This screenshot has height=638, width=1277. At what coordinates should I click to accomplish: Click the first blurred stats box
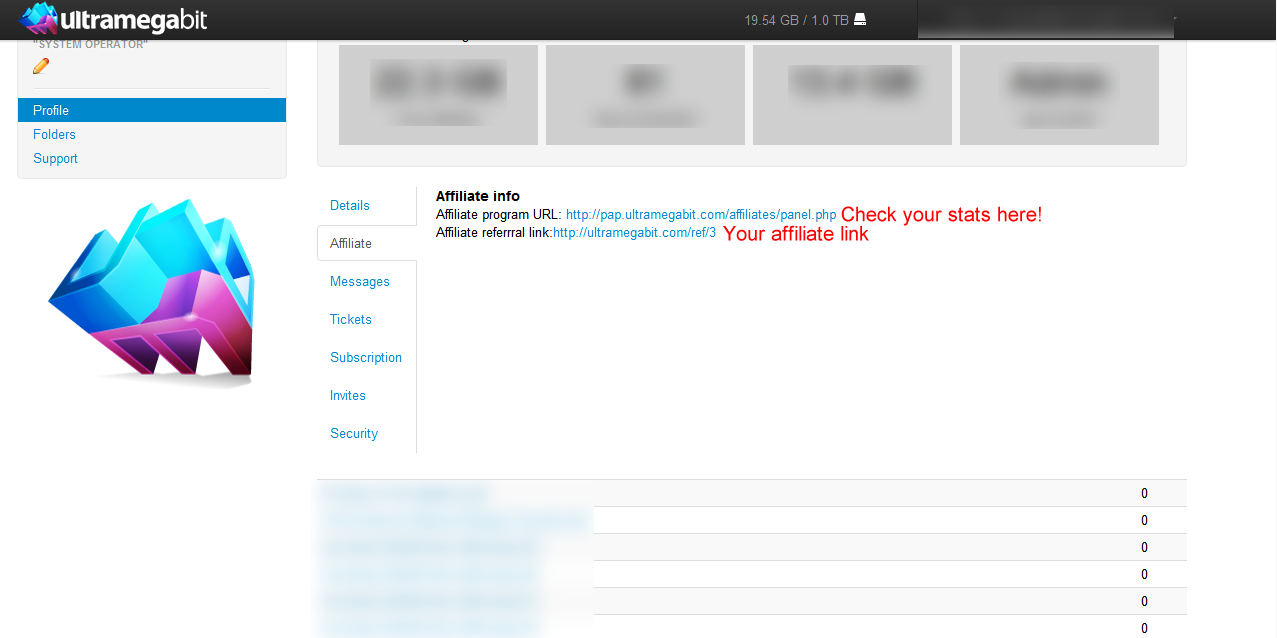pos(438,95)
